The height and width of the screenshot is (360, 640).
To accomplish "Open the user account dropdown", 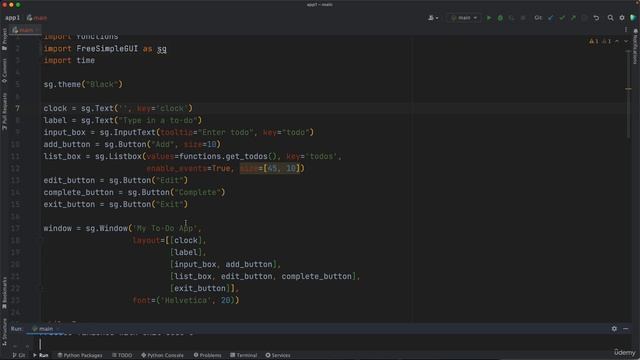I will pyautogui.click(x=433, y=18).
